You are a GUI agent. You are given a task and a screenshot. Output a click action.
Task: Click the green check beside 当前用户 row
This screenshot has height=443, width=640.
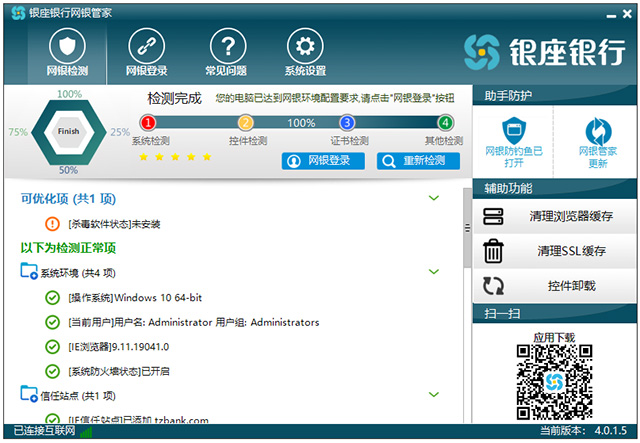coord(52,322)
